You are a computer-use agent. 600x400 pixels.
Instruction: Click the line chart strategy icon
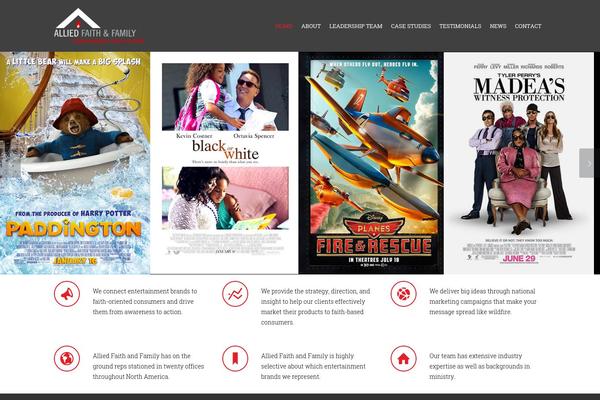[x=235, y=294]
